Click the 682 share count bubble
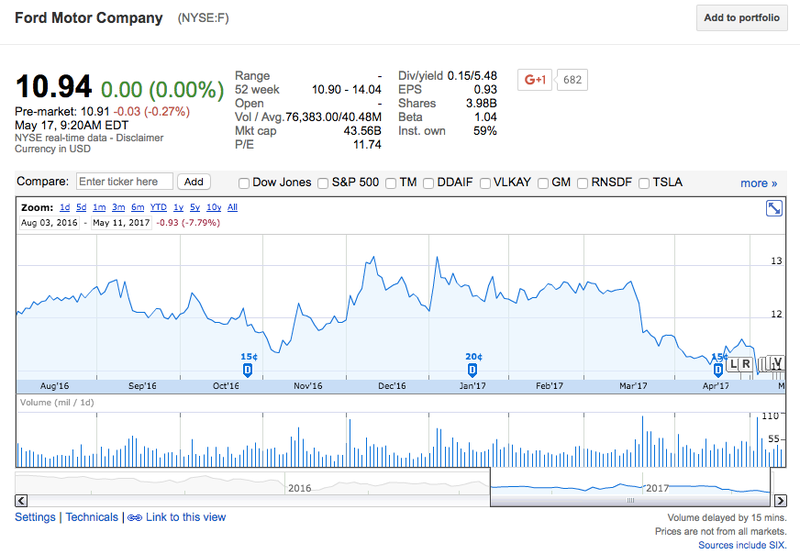This screenshot has width=800, height=554. pyautogui.click(x=572, y=80)
